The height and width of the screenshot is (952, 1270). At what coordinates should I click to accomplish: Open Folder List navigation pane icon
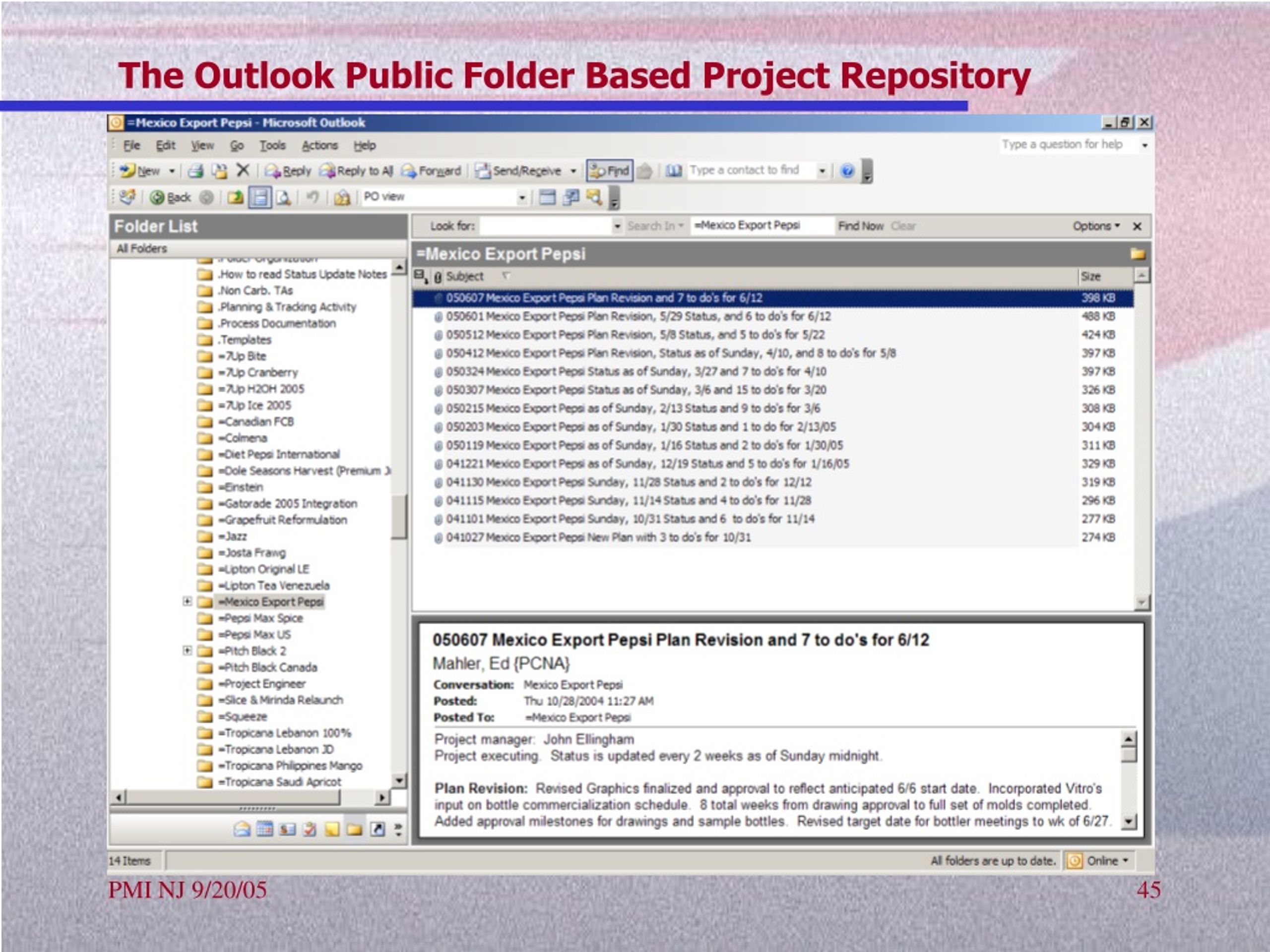tap(354, 829)
